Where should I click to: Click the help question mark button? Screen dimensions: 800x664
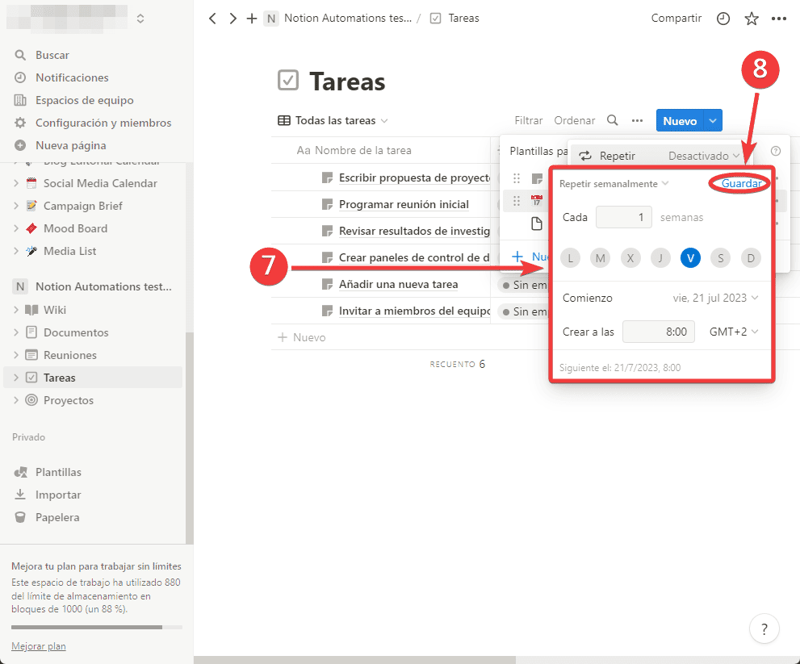pos(764,629)
